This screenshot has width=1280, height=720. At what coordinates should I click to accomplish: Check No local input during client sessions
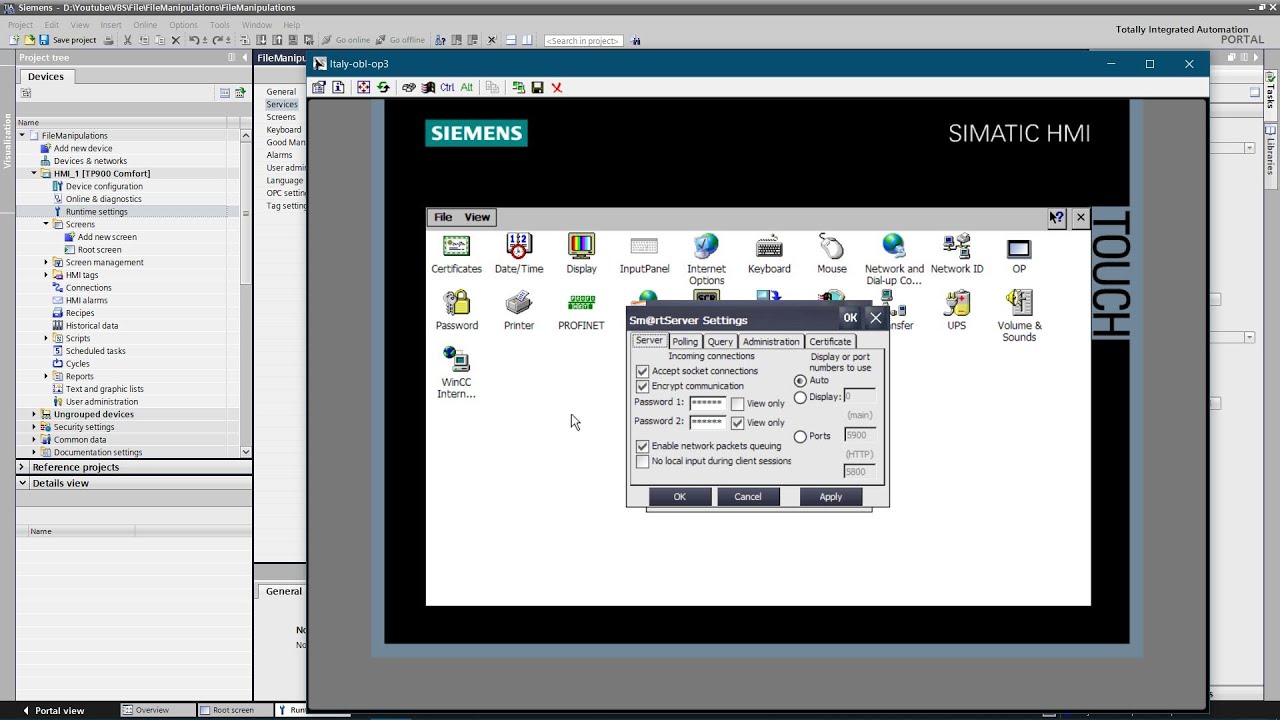(642, 461)
